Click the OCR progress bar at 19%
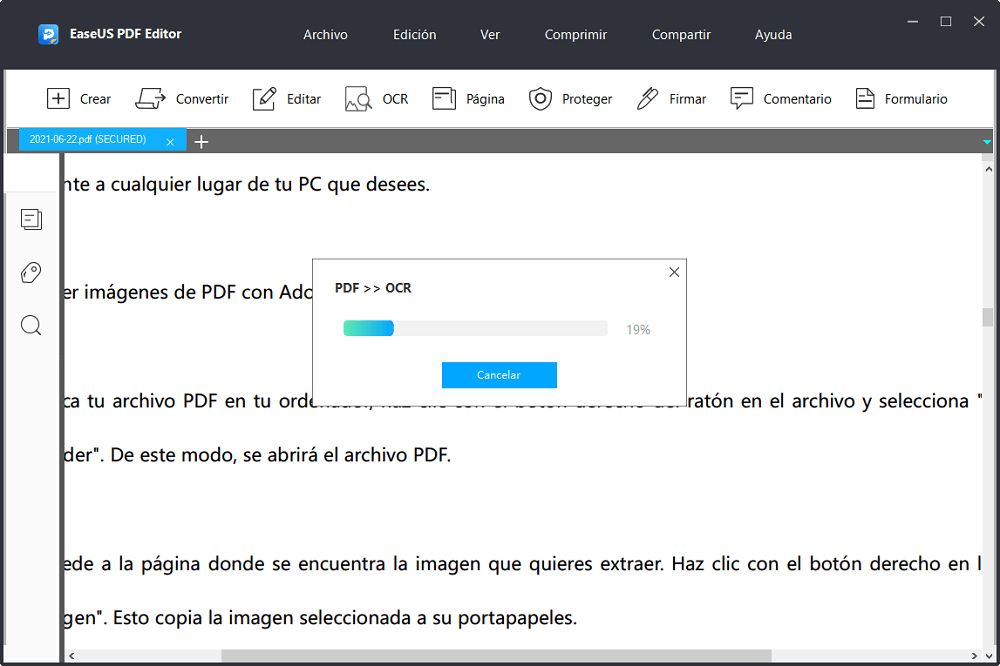1000x666 pixels. tap(474, 328)
